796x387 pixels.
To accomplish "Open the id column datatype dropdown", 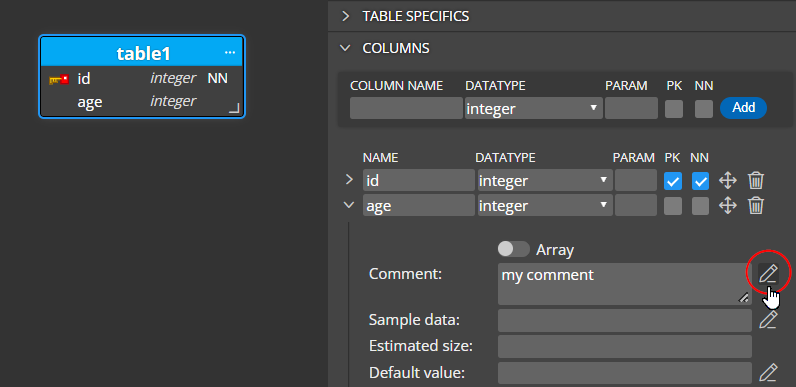I will tap(545, 180).
